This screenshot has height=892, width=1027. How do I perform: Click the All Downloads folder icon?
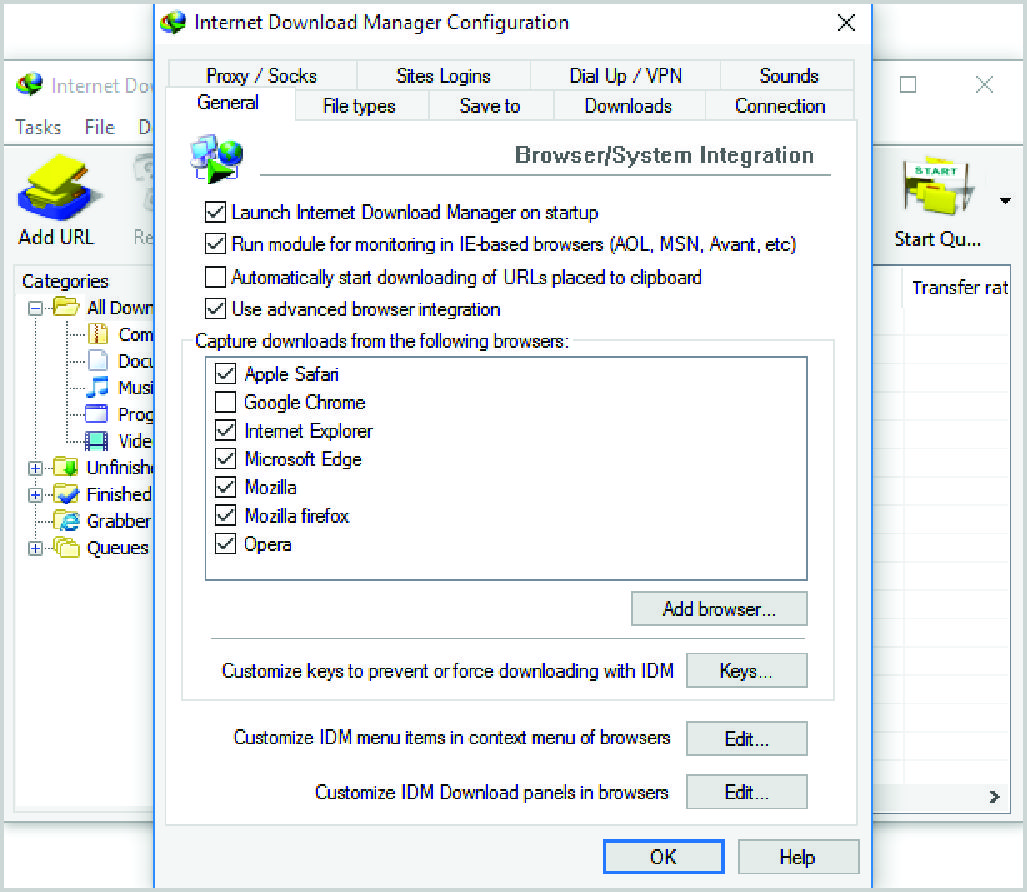(x=65, y=307)
